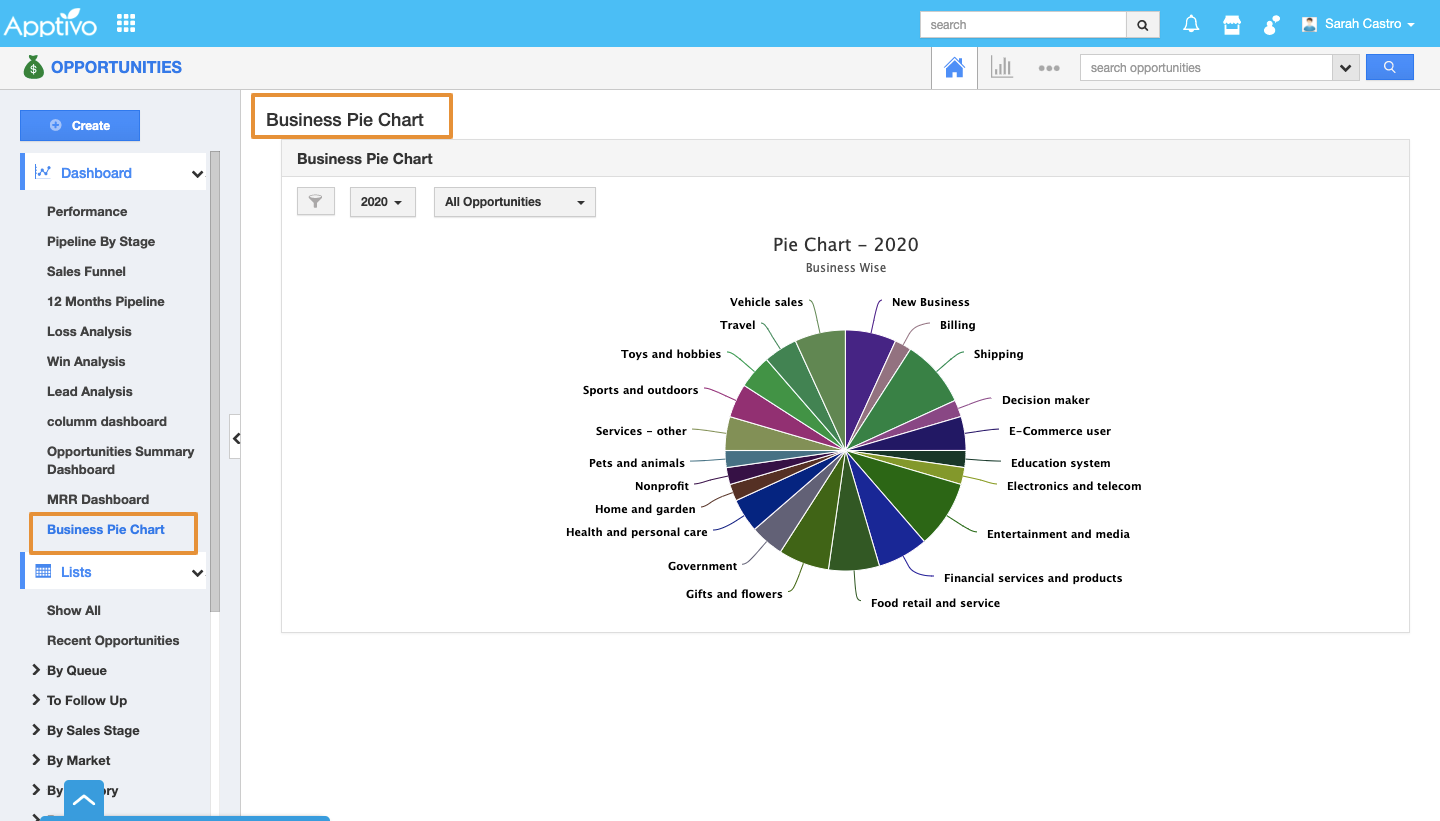Screen dimensions: 1440x821
Task: Click the Create button
Action: click(80, 125)
